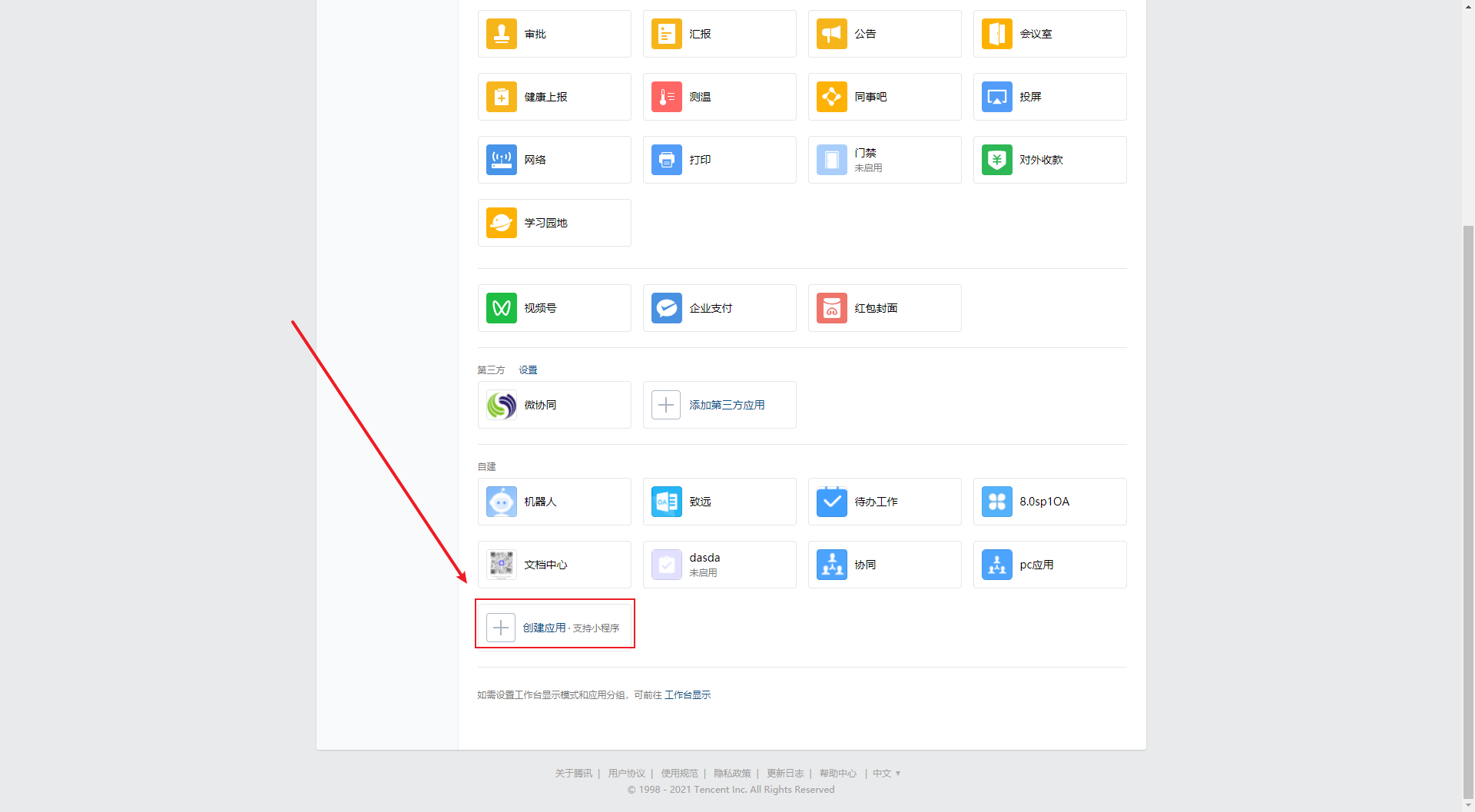Expand the 中文 language dropdown
Viewport: 1475px width, 812px height.
887,774
